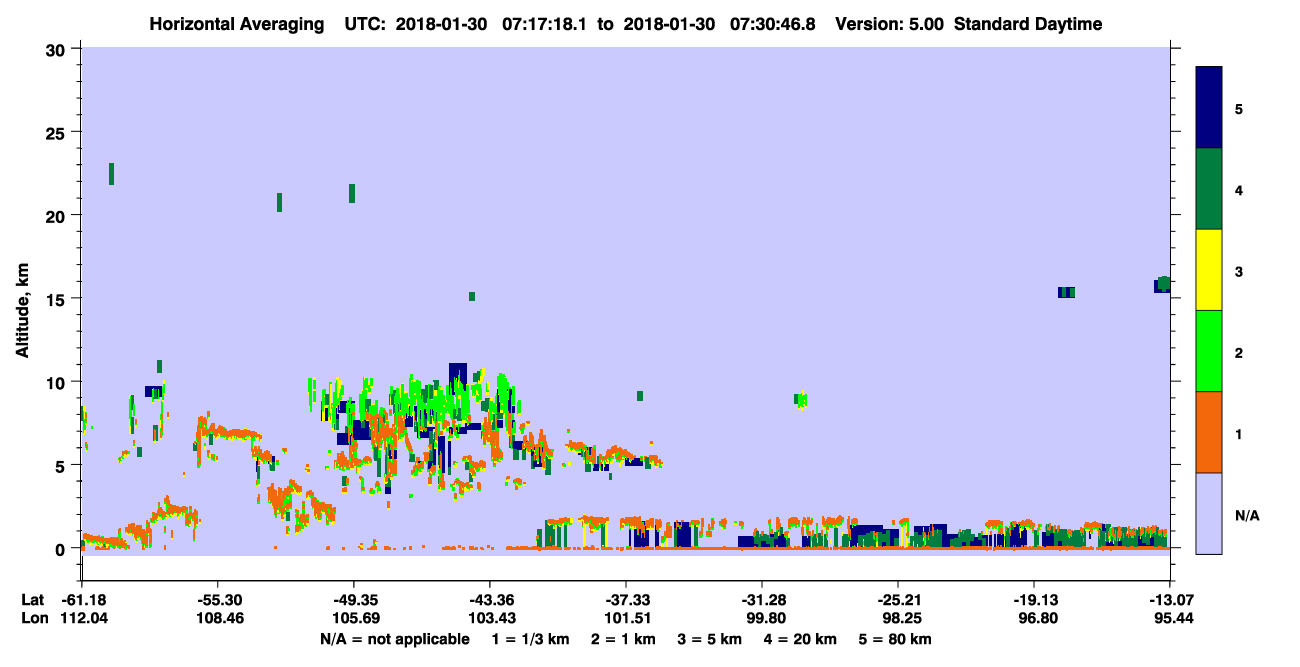1300x667 pixels.
Task: Click the yellow color bar segment labeled 3
Action: pyautogui.click(x=1209, y=270)
